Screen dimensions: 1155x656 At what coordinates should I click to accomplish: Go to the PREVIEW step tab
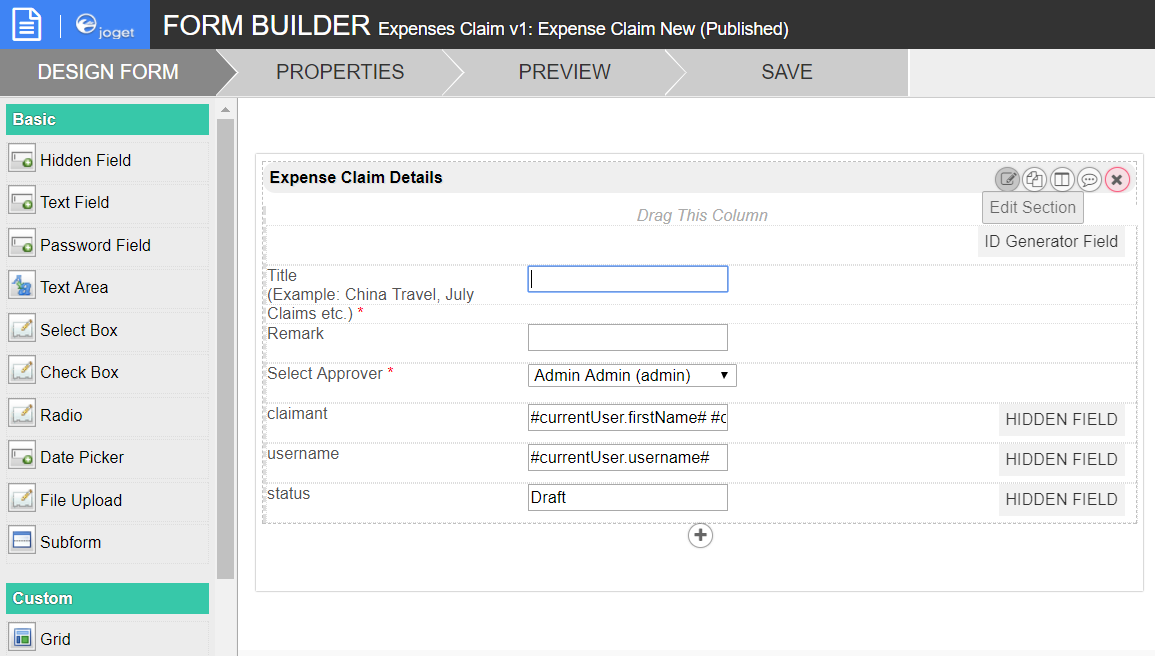coord(564,73)
